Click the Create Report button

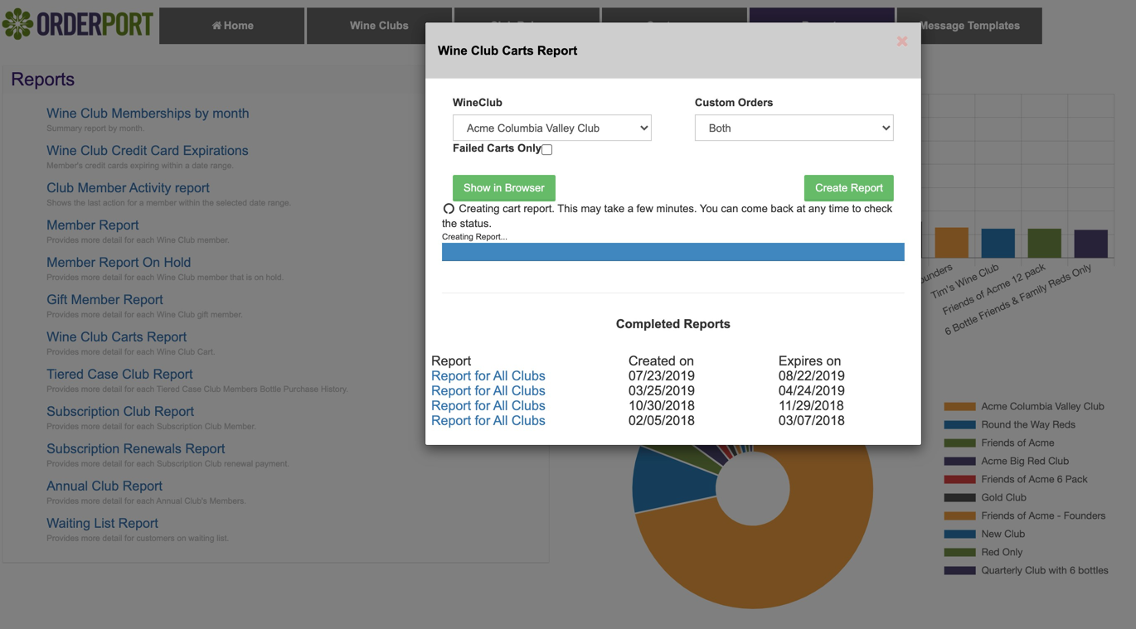pos(848,188)
